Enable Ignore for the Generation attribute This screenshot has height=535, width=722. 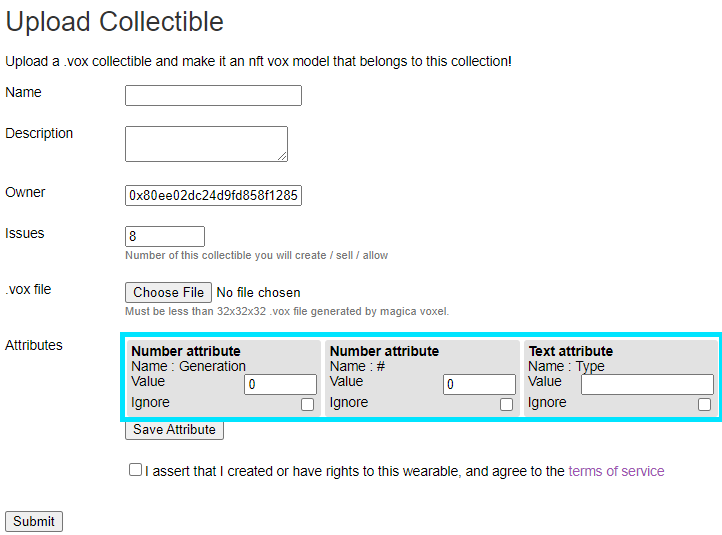(x=308, y=405)
